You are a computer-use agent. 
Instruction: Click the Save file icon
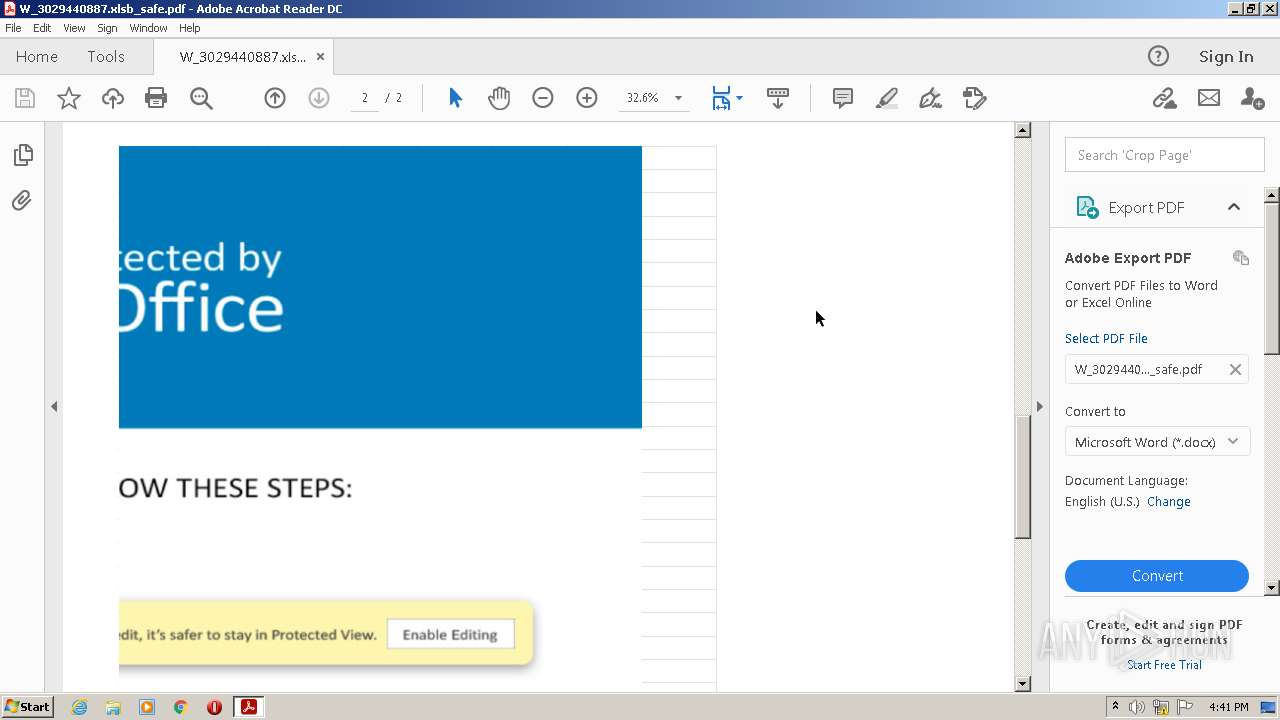[25, 98]
